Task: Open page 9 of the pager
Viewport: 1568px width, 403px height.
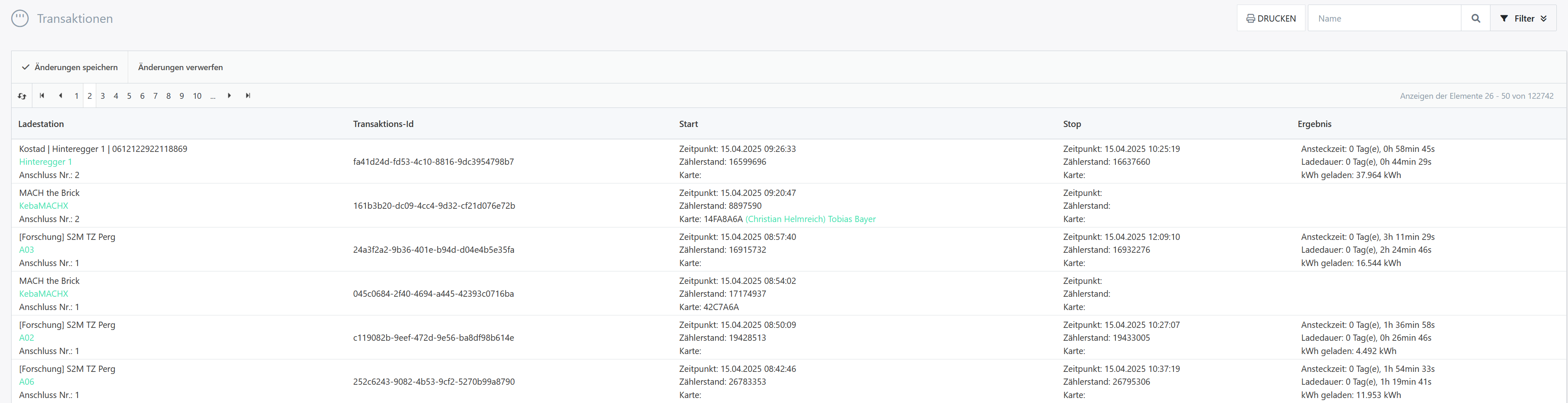Action: pyautogui.click(x=181, y=96)
